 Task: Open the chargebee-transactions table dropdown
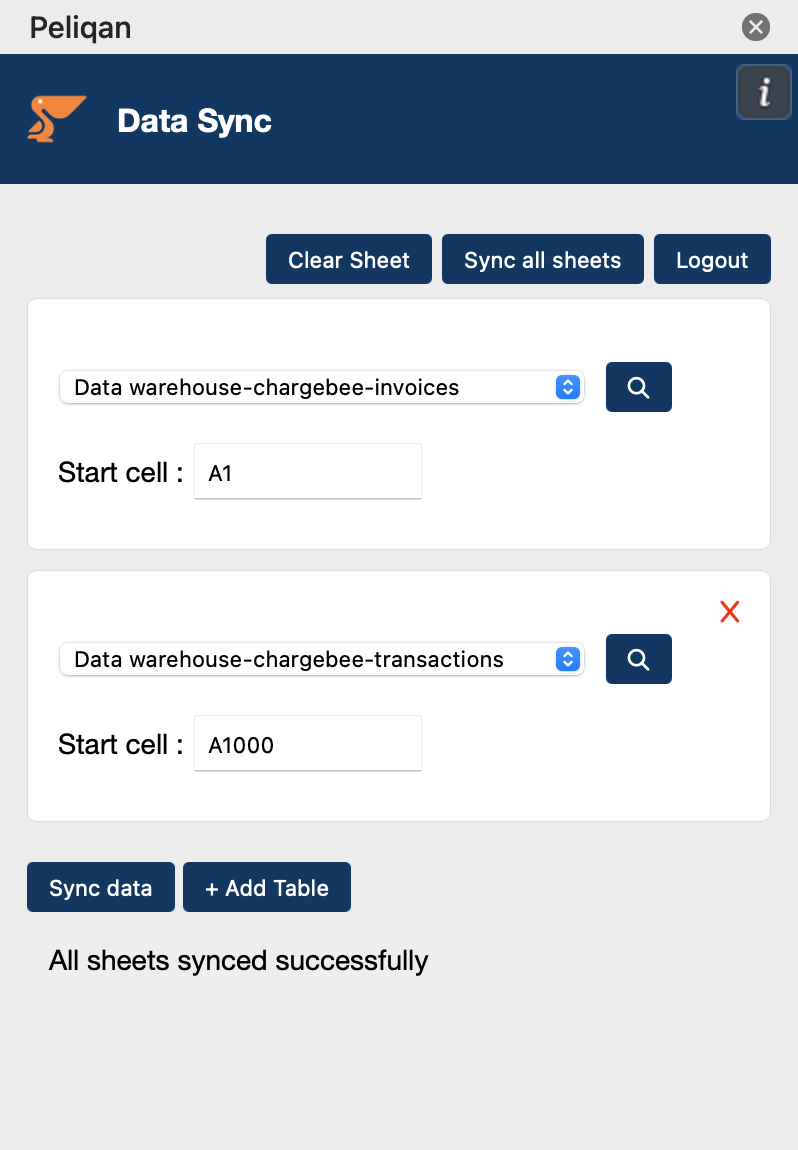tap(322, 659)
